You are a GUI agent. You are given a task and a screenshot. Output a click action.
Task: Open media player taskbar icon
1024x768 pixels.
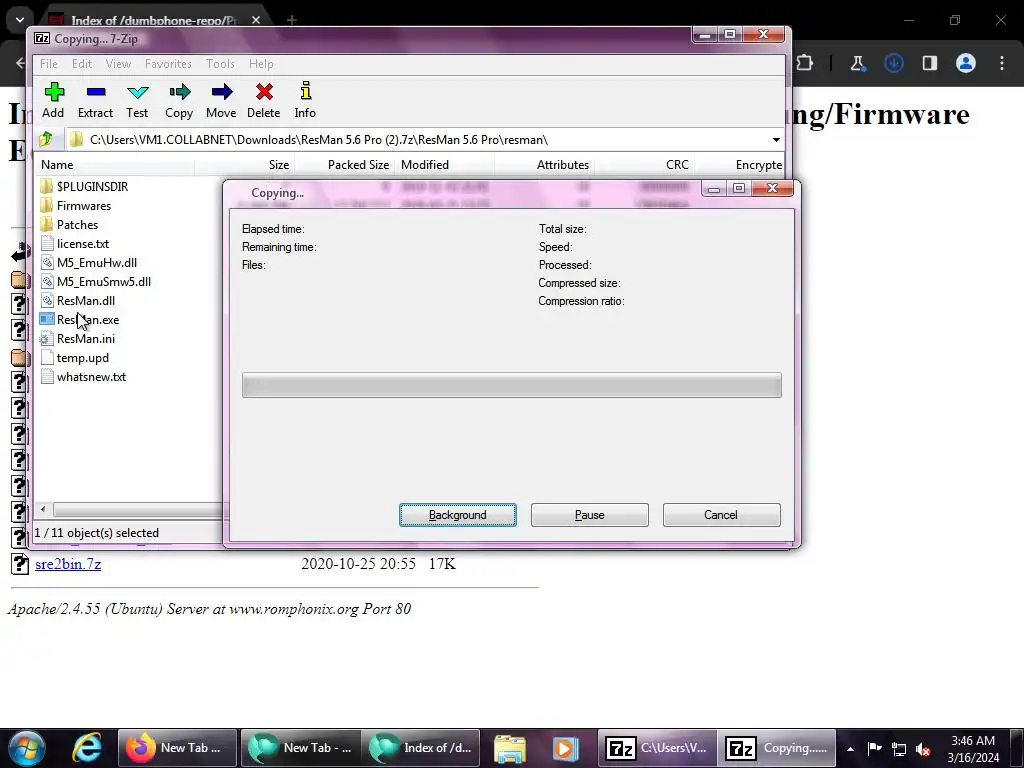pyautogui.click(x=565, y=748)
